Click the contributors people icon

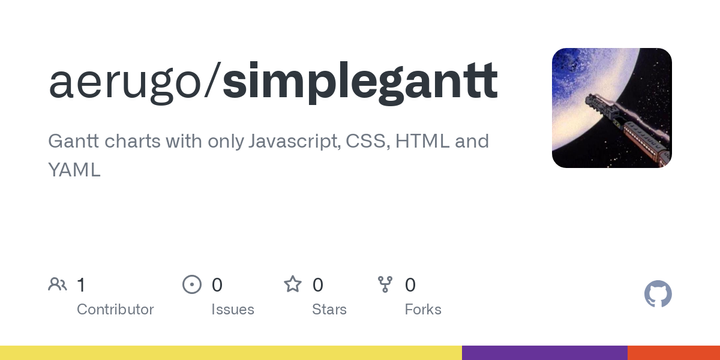point(57,285)
